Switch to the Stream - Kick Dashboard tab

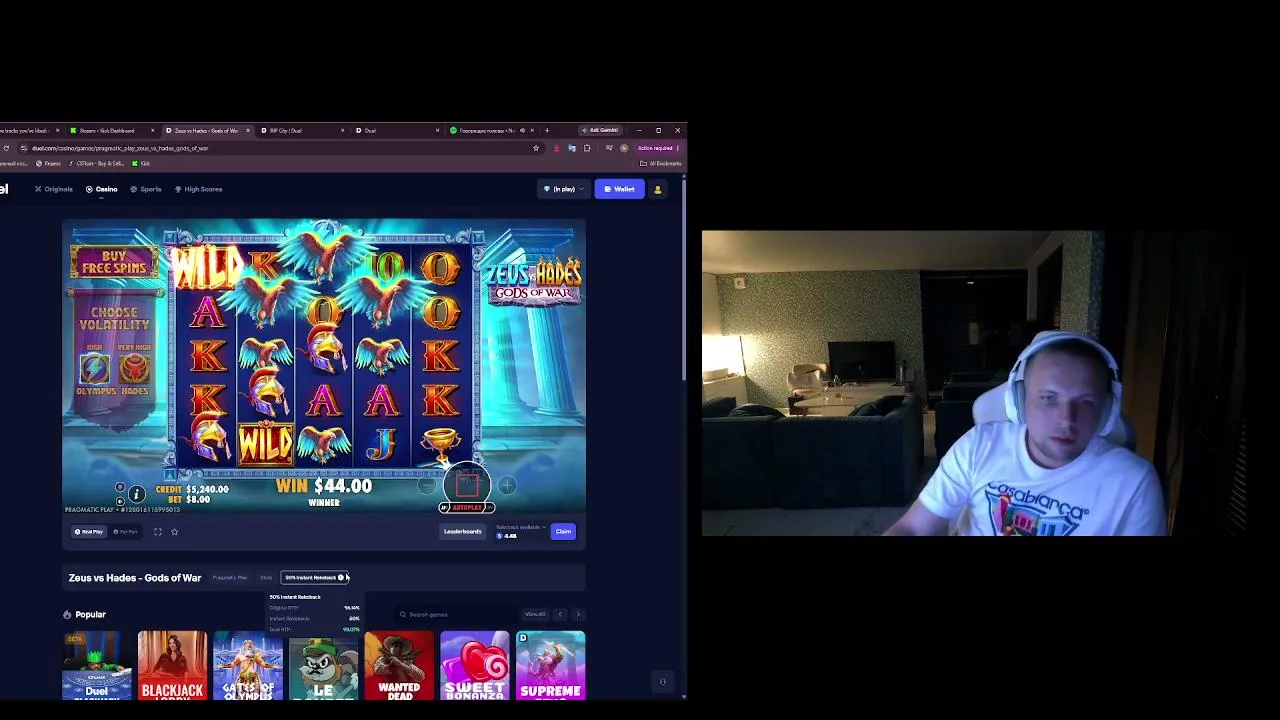coord(111,131)
